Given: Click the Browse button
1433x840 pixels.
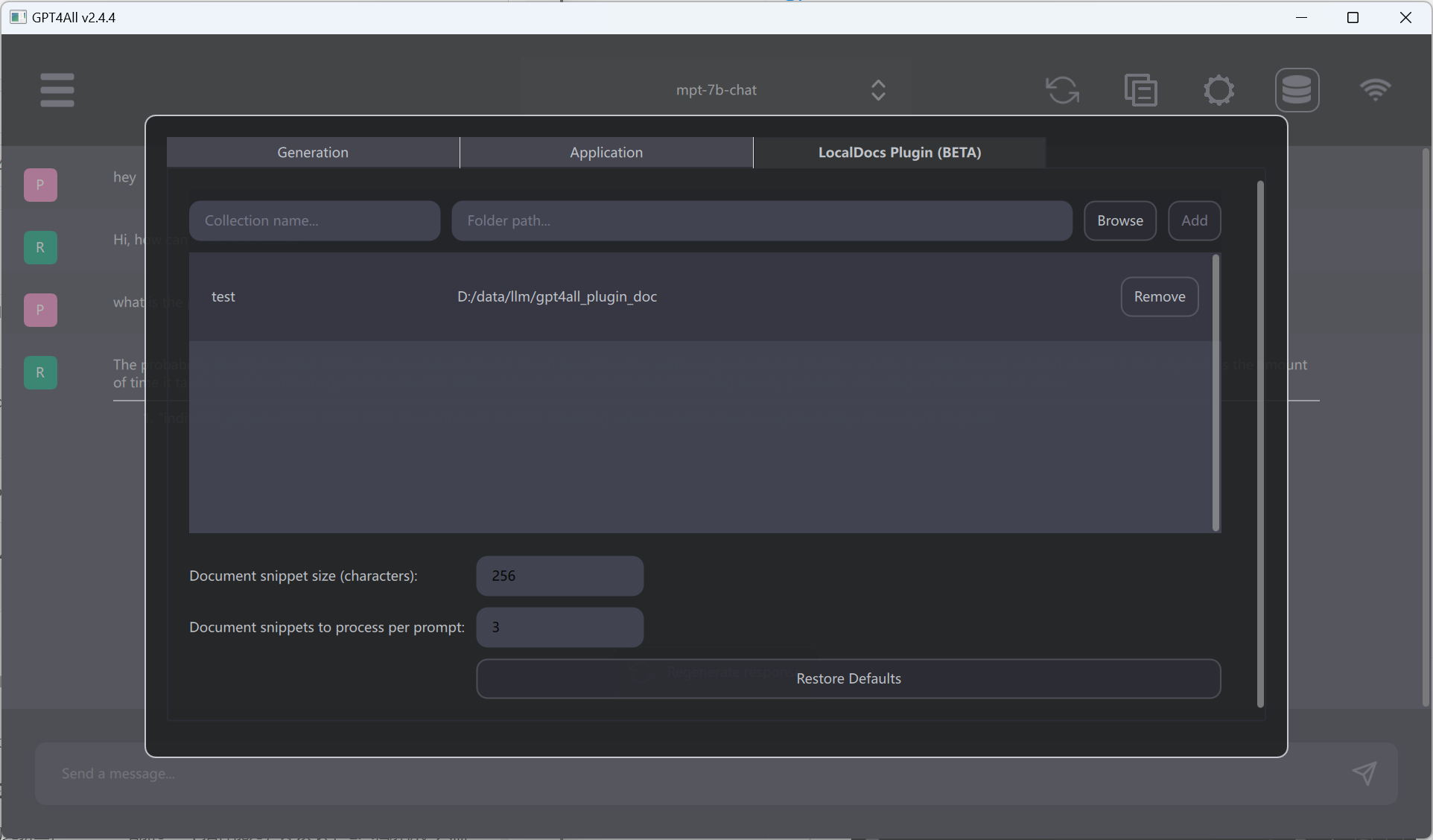Looking at the screenshot, I should pyautogui.click(x=1120, y=220).
